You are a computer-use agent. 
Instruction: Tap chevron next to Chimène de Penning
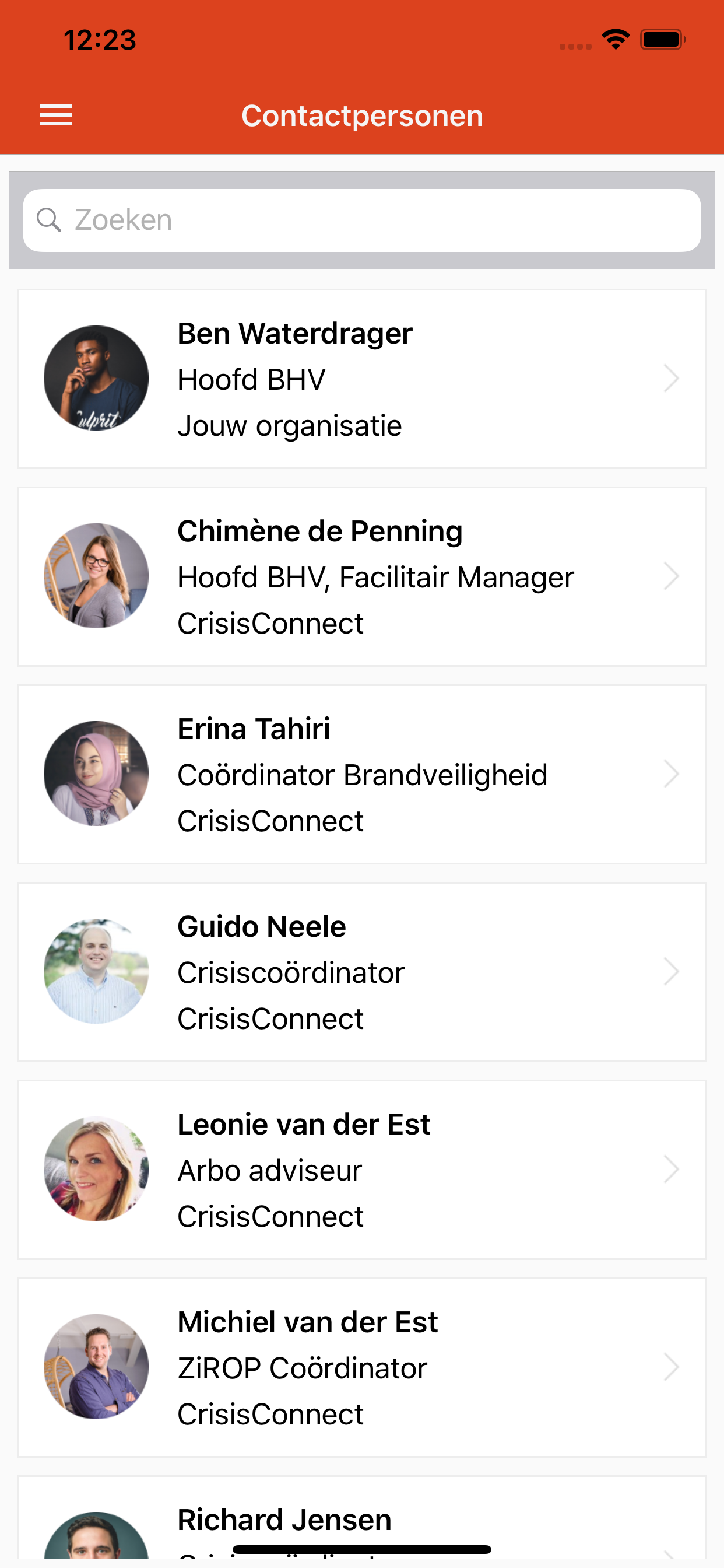point(671,576)
